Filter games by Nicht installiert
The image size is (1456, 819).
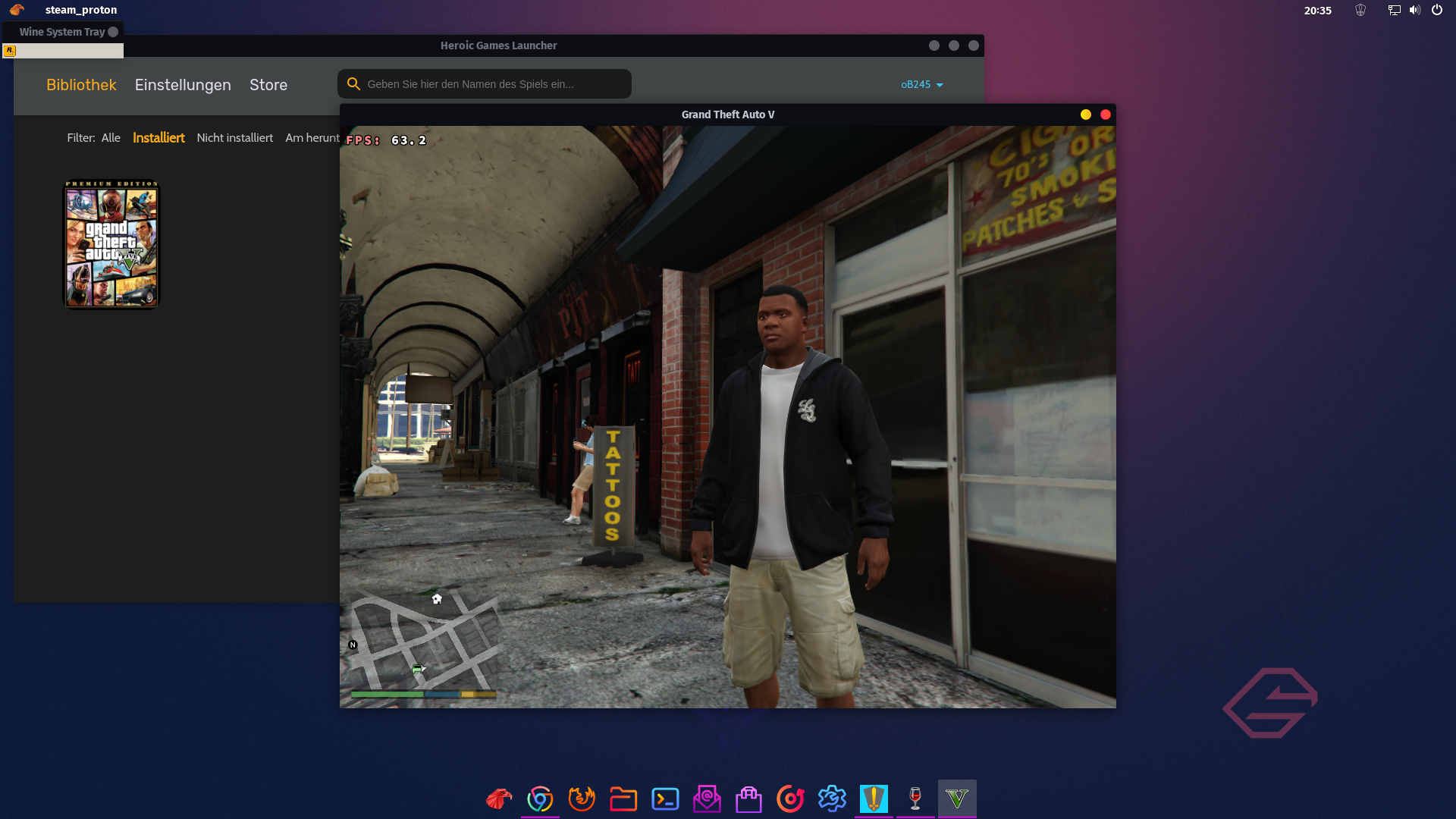234,137
